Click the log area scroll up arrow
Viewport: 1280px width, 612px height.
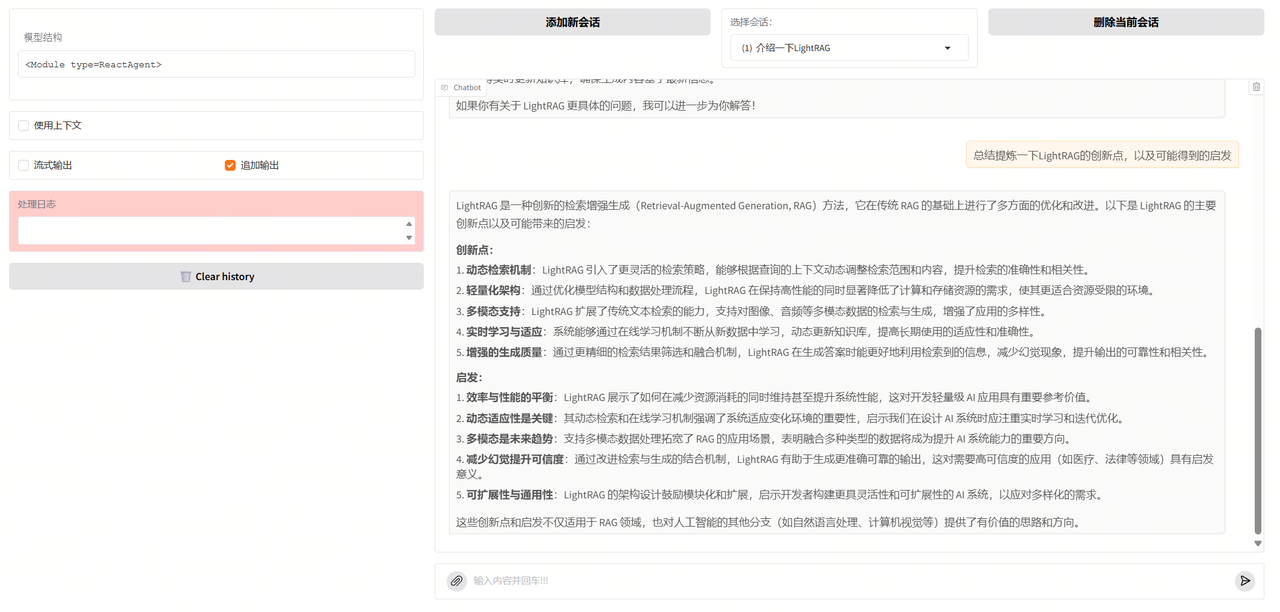coord(409,224)
